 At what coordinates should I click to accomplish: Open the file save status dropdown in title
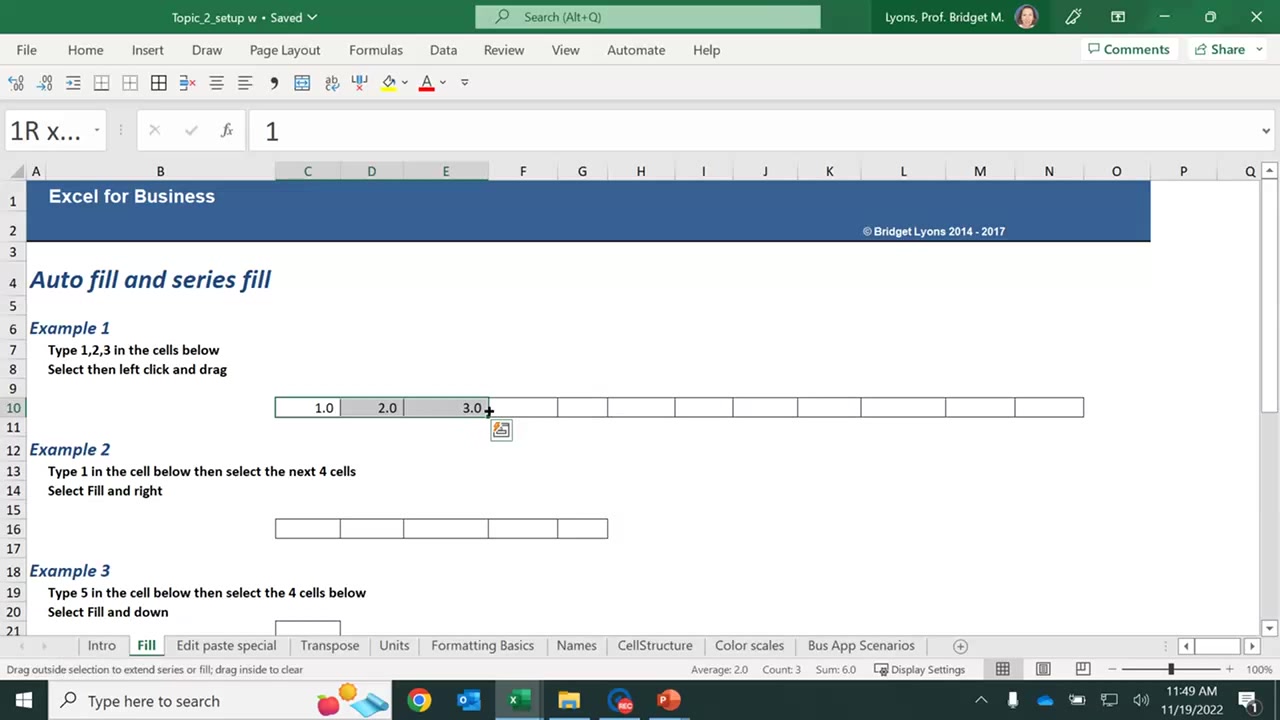click(312, 17)
